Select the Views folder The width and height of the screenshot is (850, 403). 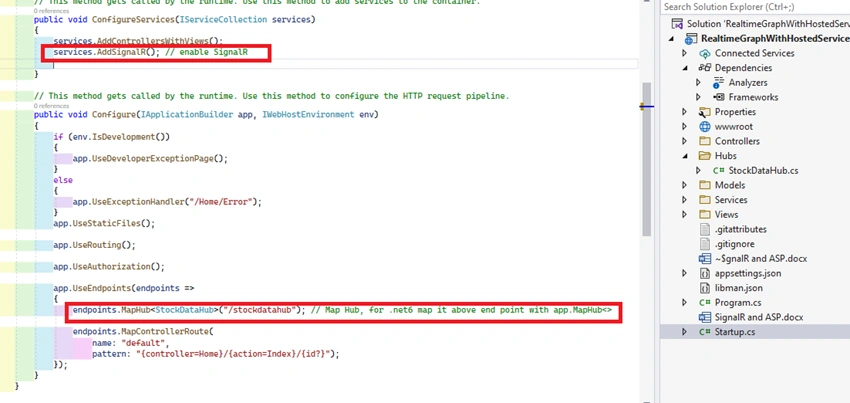click(726, 214)
